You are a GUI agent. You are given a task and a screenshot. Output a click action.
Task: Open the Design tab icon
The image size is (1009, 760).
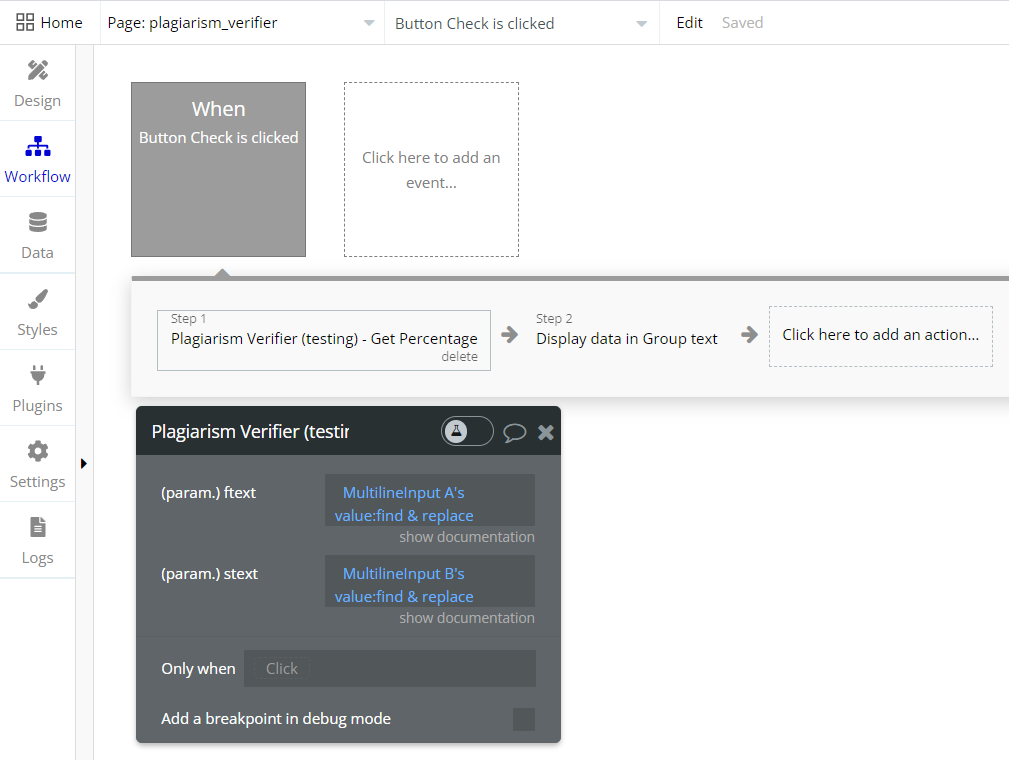37,70
